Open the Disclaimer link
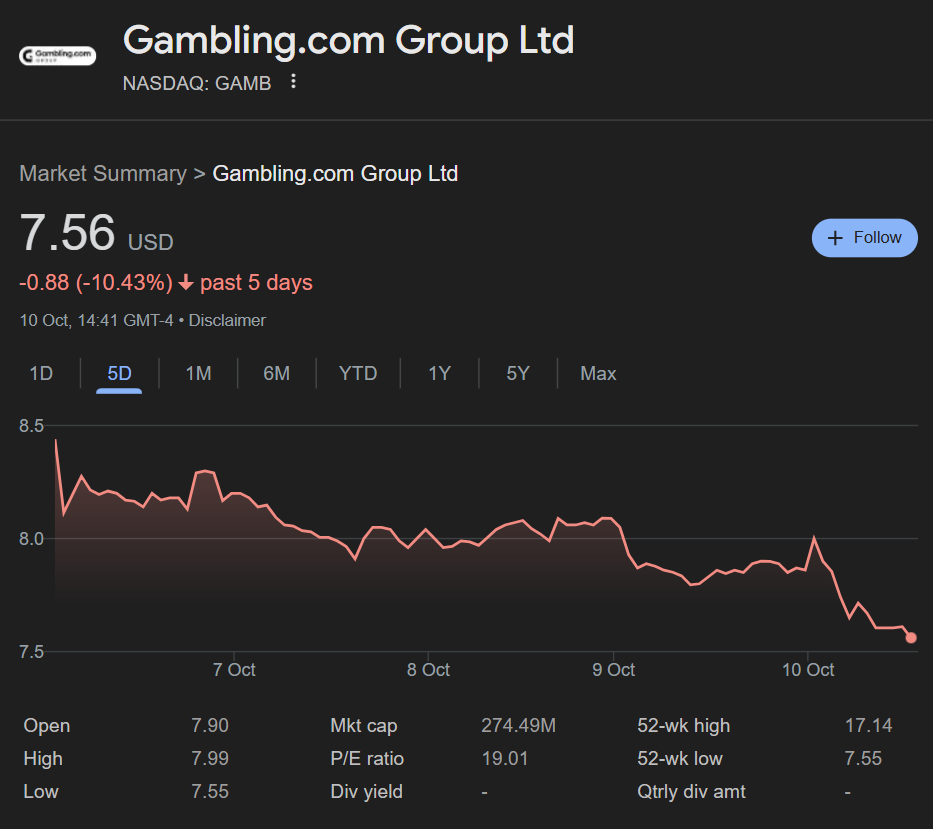This screenshot has height=829, width=933. click(x=227, y=320)
